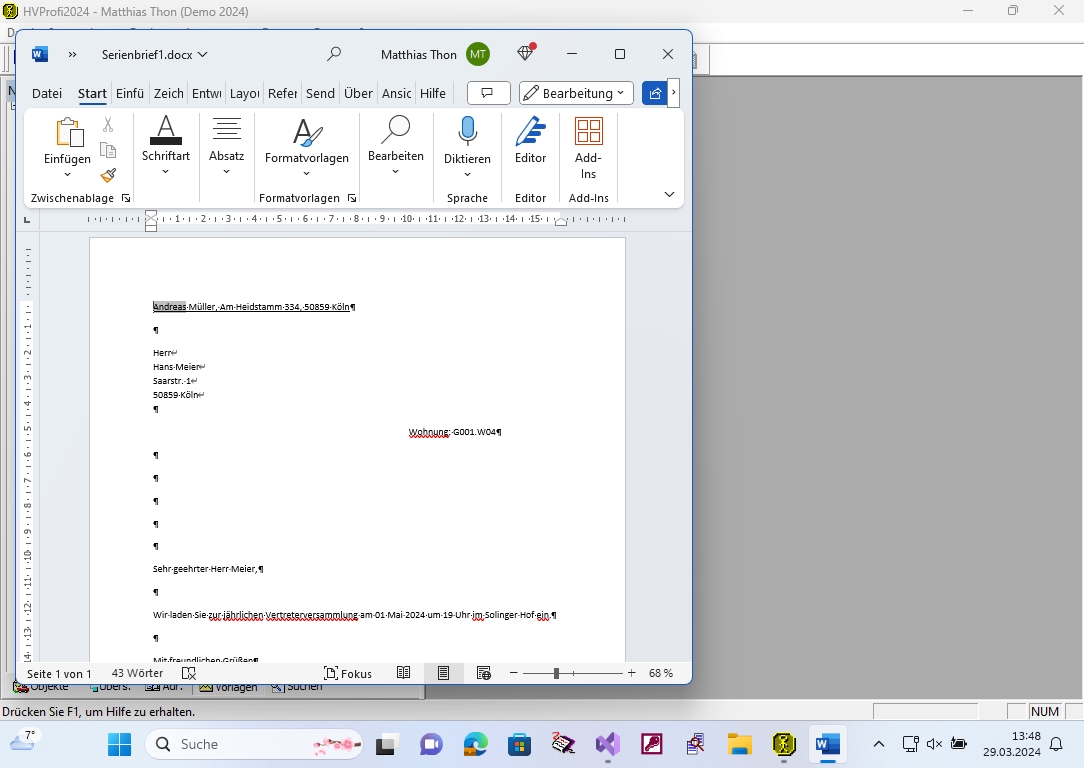Click the MT account avatar

478,54
